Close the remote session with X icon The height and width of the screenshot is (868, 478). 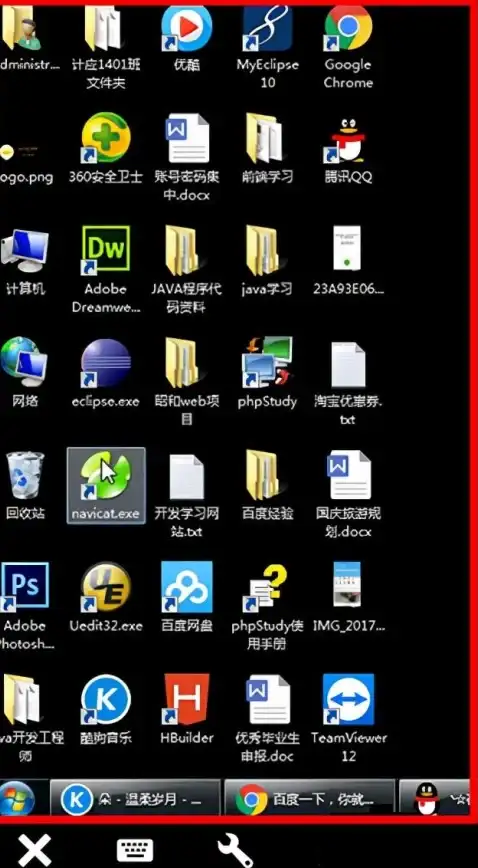tap(34, 850)
